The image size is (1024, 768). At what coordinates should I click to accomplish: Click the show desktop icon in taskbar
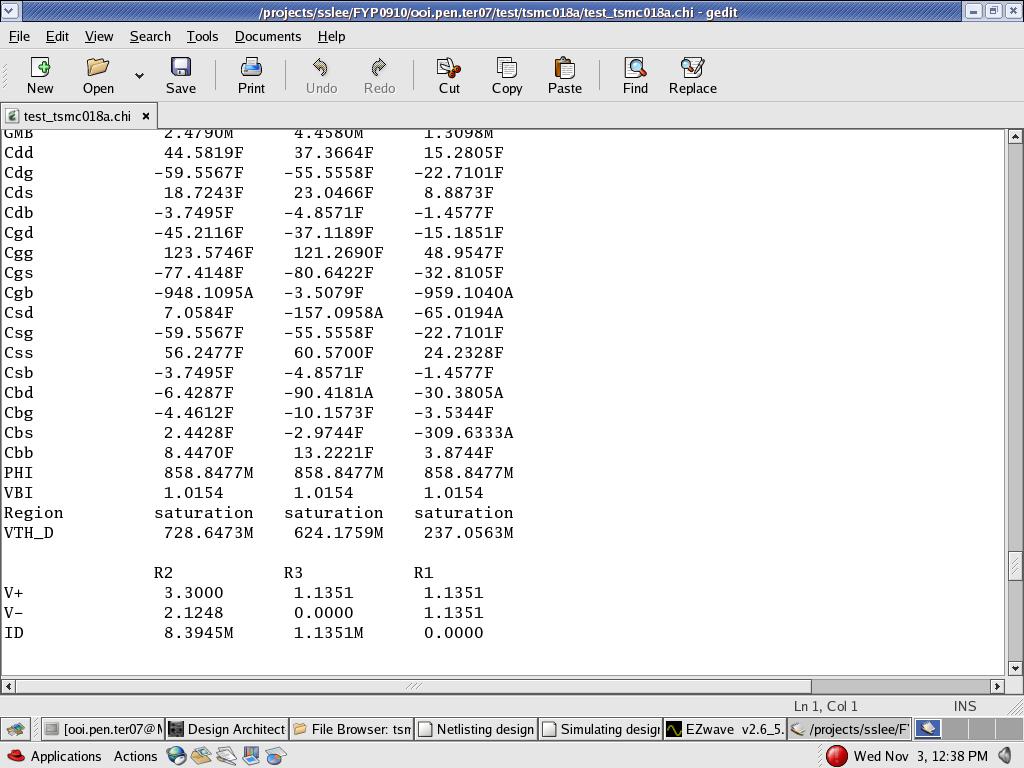click(x=16, y=729)
